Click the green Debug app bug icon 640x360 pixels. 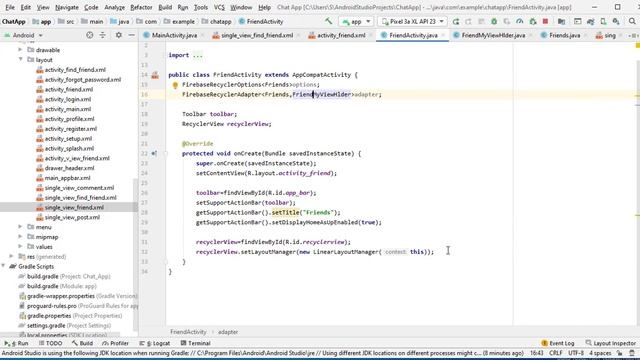coord(494,21)
